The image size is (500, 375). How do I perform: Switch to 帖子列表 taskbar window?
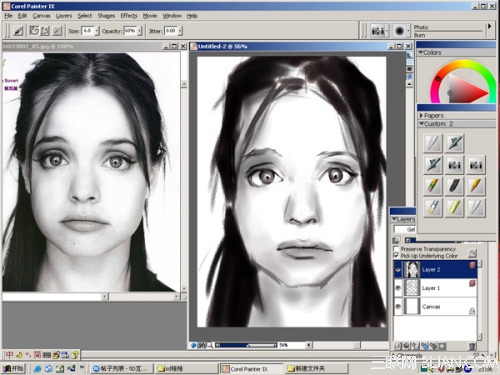[x=122, y=369]
